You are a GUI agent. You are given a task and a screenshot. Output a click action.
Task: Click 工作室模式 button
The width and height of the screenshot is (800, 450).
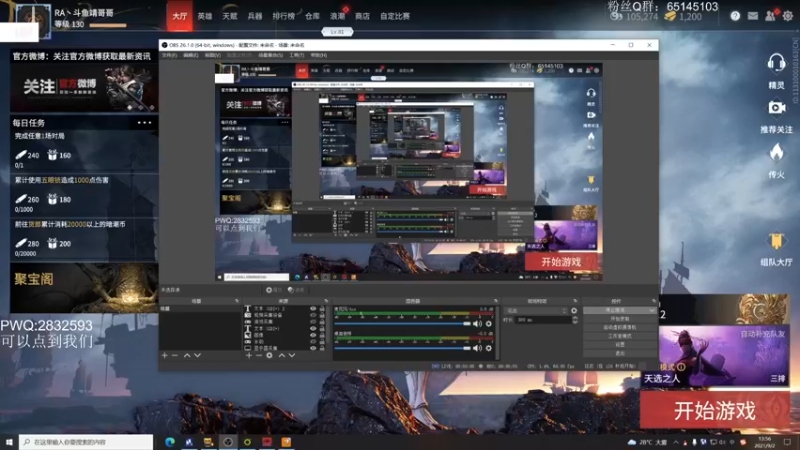pos(619,336)
